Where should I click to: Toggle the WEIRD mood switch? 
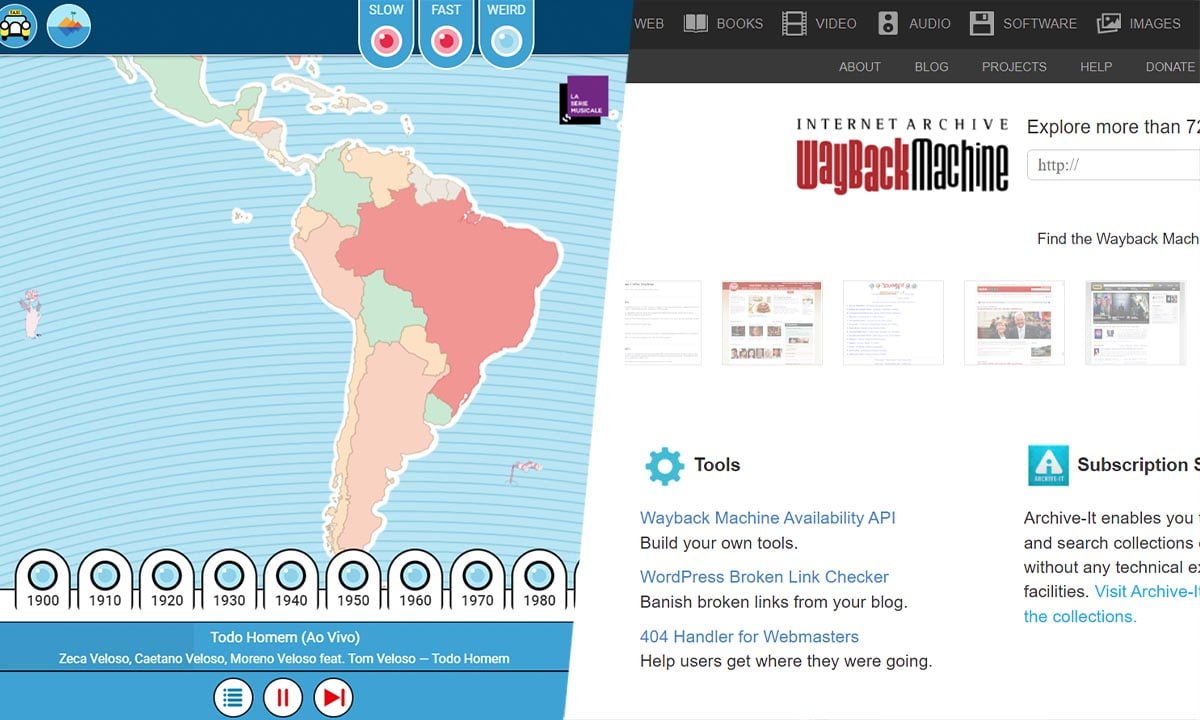coord(506,41)
